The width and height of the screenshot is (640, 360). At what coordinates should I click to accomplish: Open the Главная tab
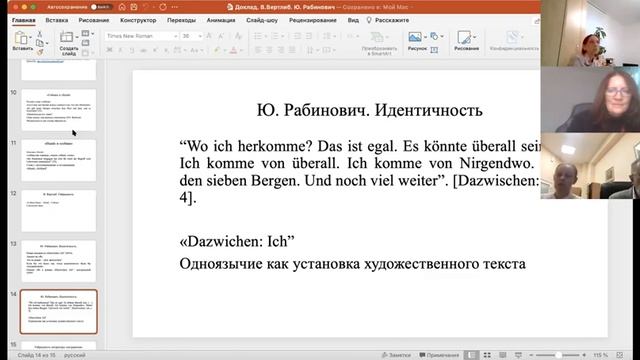[x=24, y=20]
